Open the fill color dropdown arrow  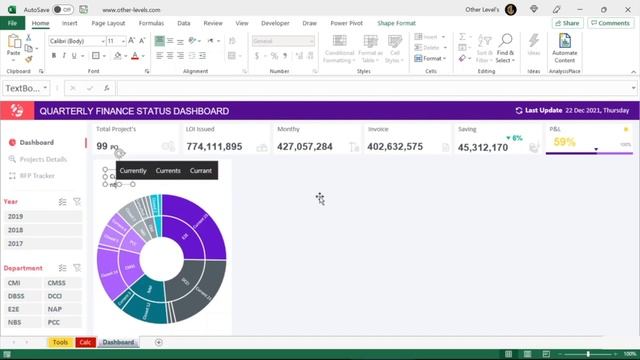(x=126, y=56)
